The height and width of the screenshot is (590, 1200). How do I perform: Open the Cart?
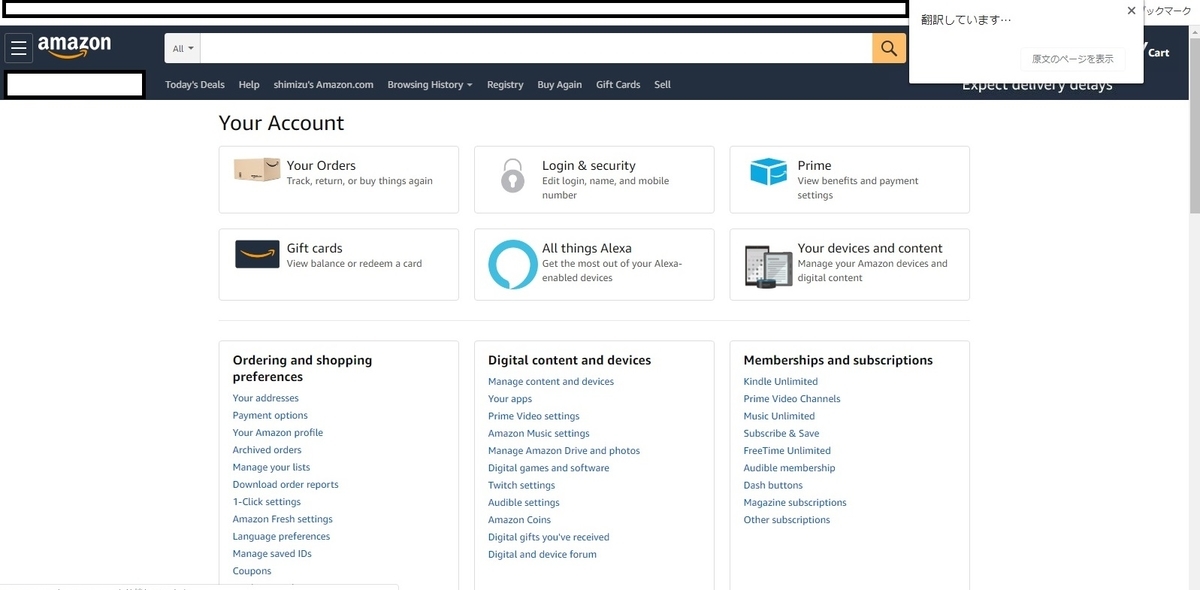pos(1158,52)
